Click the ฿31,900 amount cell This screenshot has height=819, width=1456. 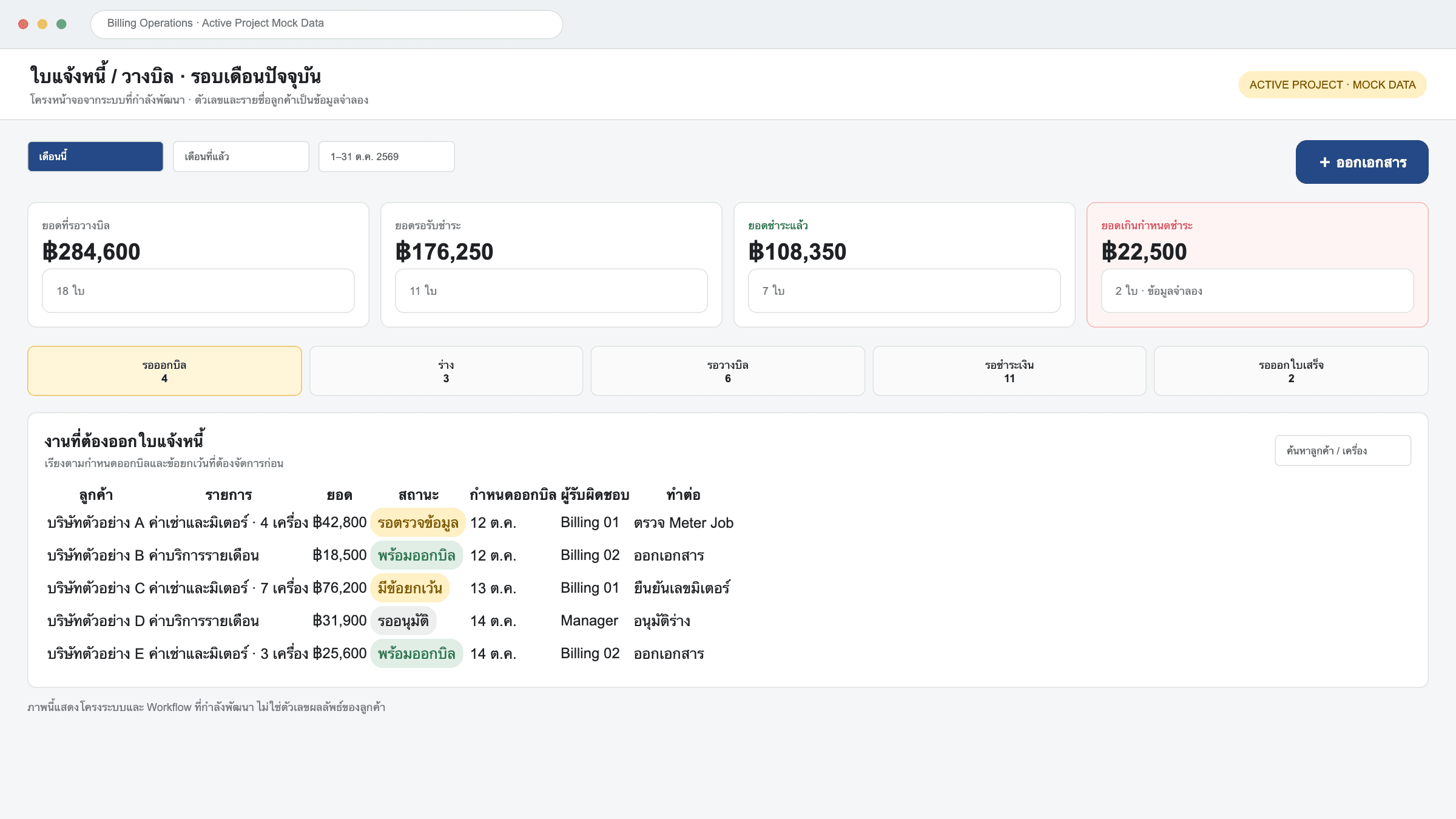click(340, 621)
